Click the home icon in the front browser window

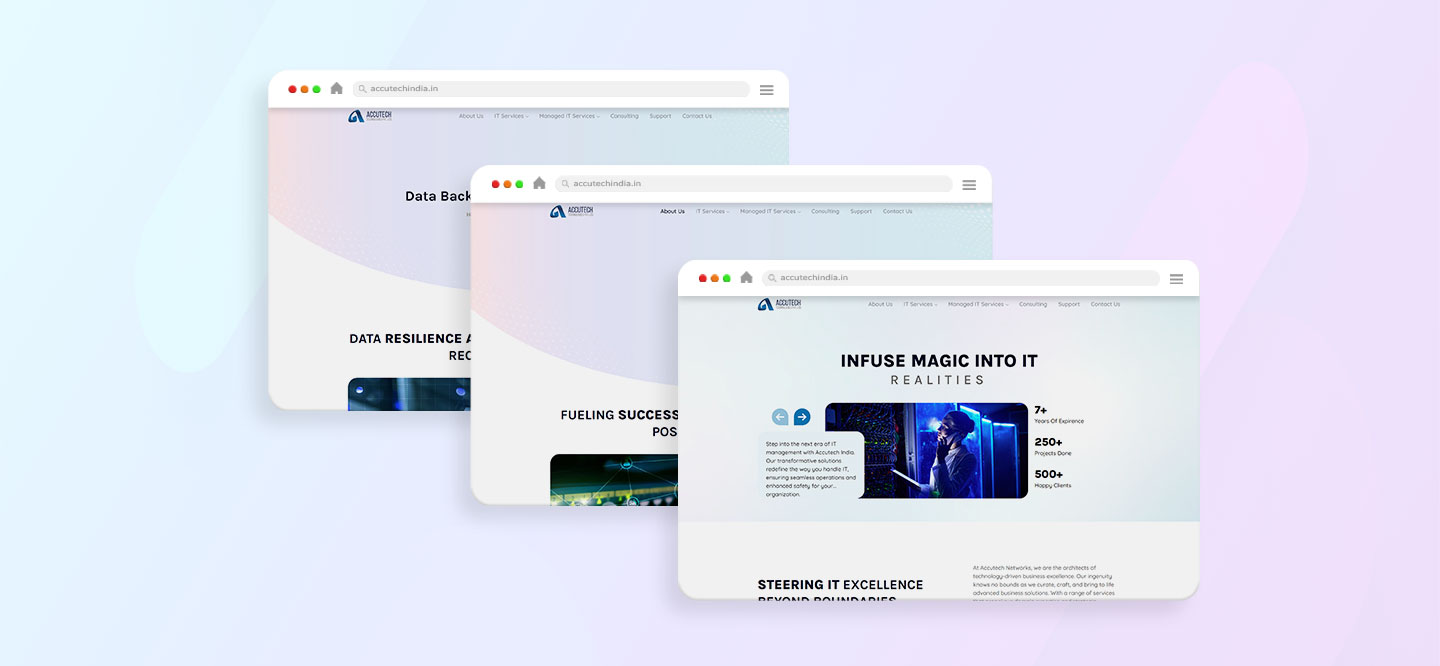point(746,278)
